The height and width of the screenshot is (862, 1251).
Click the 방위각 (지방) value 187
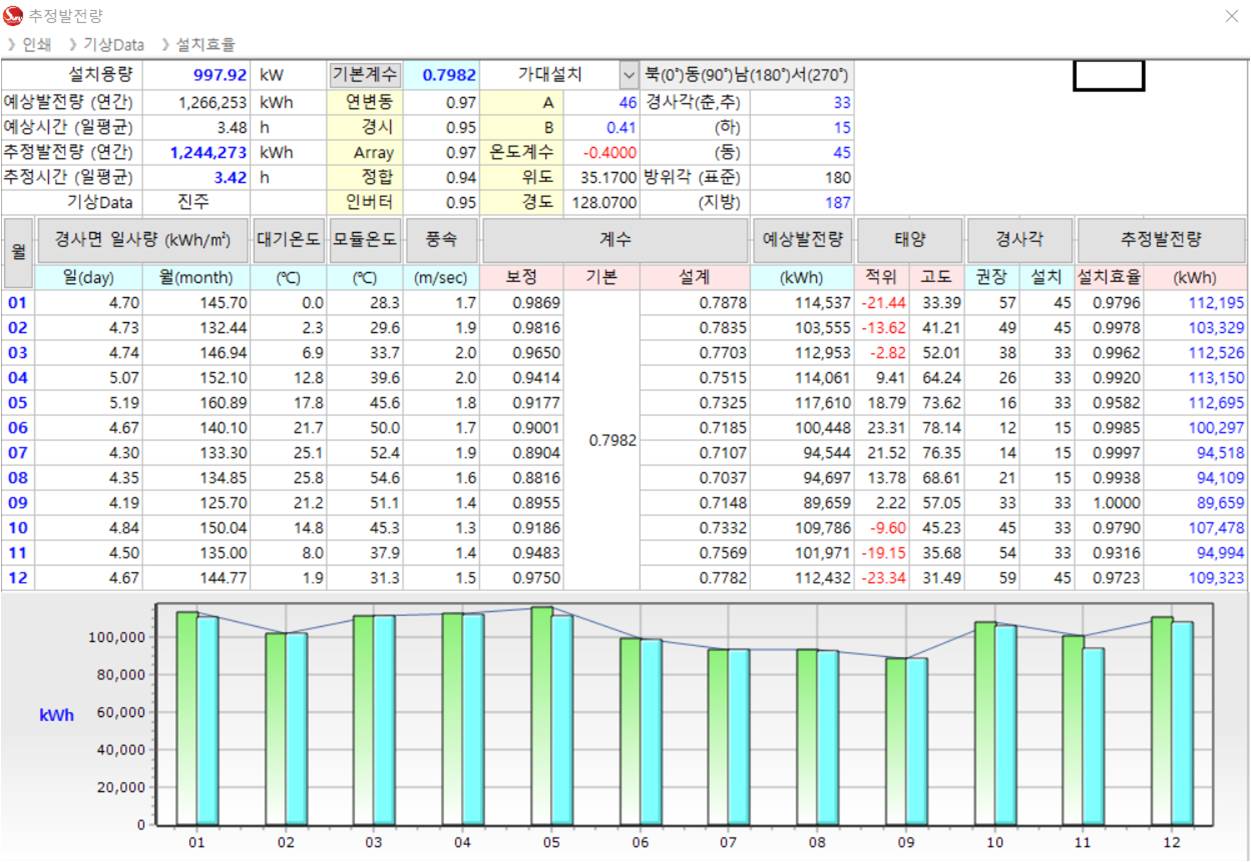[x=802, y=203]
